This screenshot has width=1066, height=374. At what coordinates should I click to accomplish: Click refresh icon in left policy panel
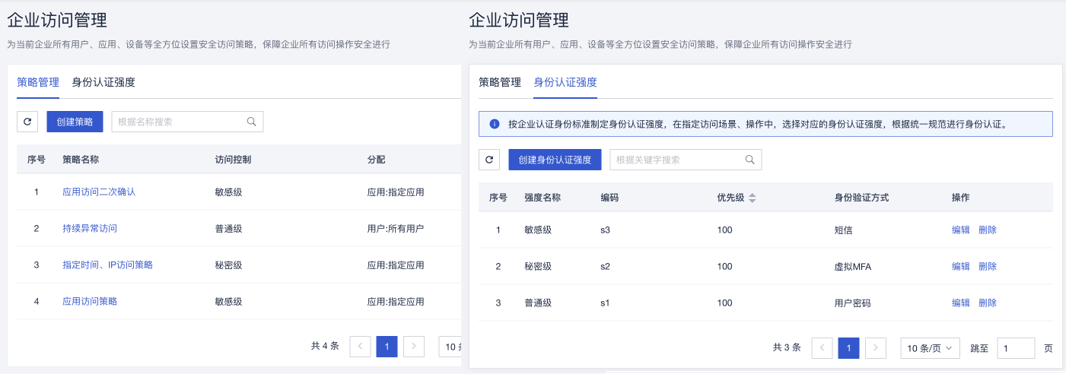coord(27,122)
